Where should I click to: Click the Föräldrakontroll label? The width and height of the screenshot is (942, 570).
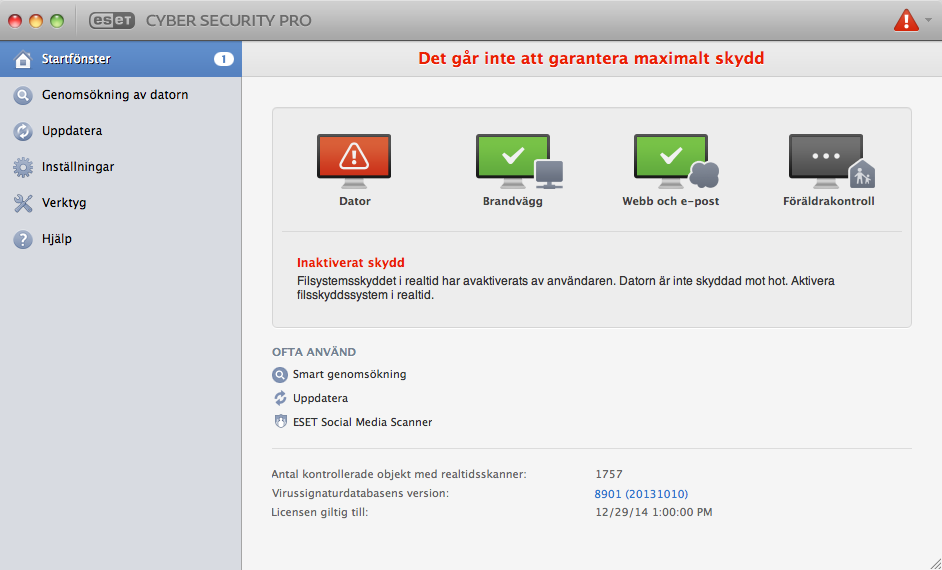(x=828, y=201)
